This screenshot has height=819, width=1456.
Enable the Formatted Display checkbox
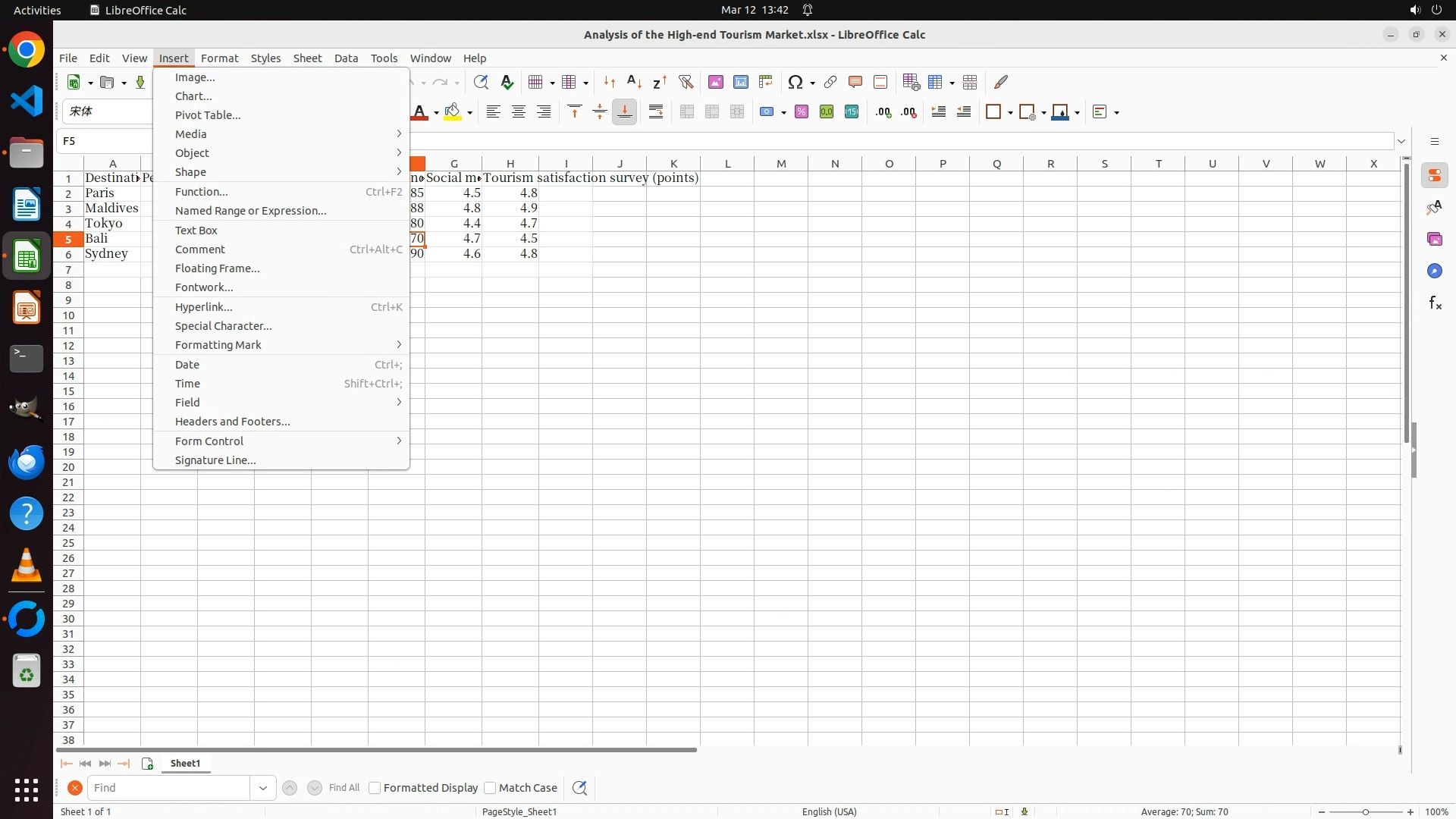[375, 788]
